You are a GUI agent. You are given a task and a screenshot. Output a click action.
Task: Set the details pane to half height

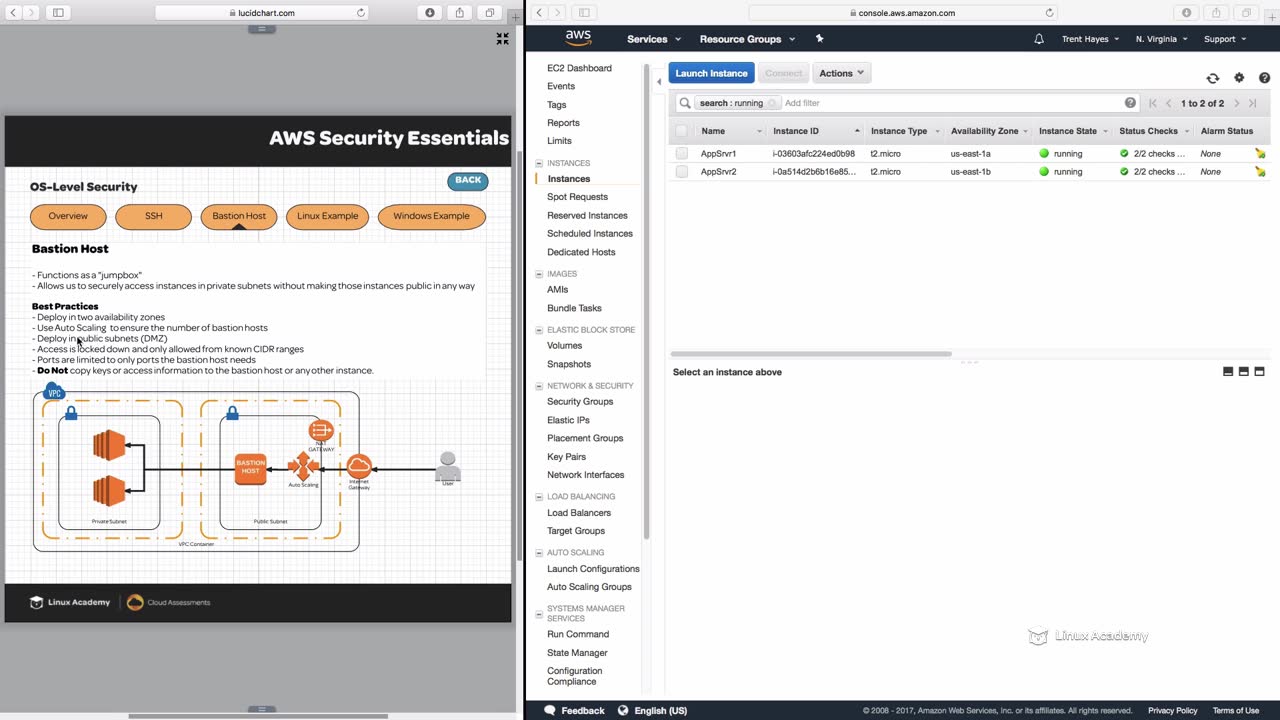(x=1244, y=372)
